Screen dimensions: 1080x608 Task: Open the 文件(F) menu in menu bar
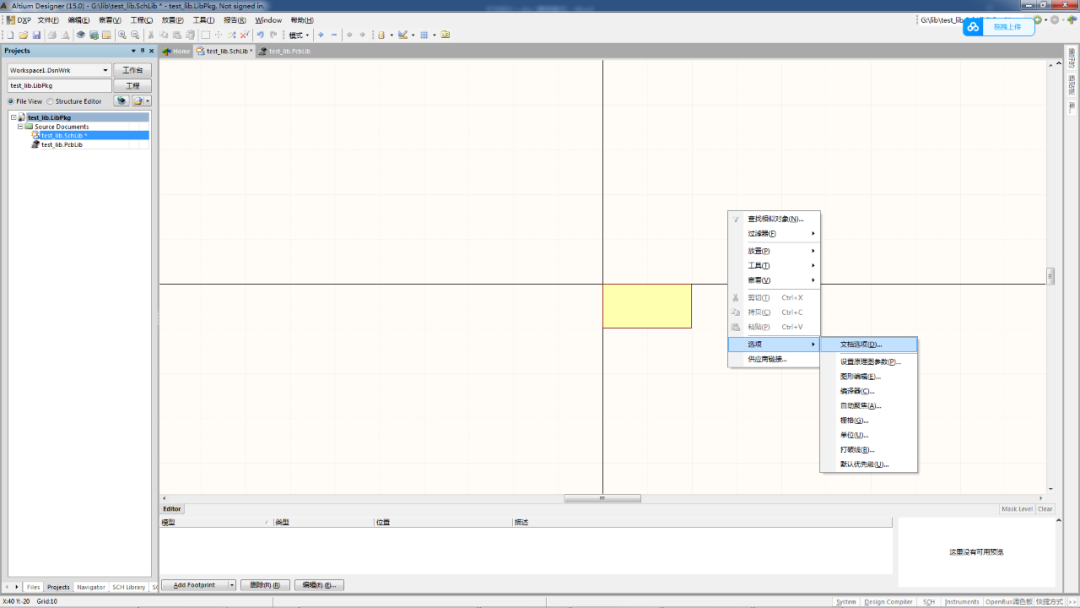(48, 20)
